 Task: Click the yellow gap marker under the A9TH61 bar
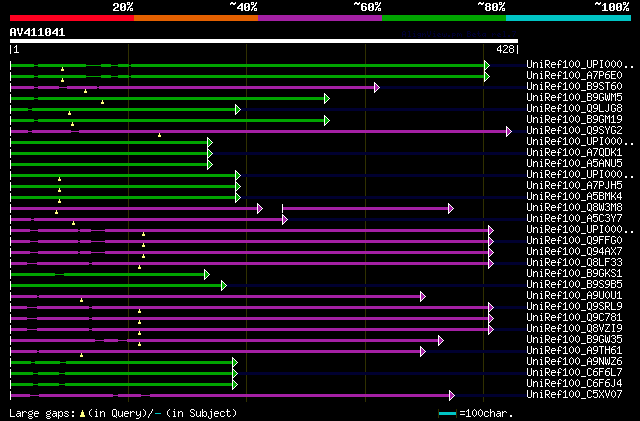click(82, 356)
